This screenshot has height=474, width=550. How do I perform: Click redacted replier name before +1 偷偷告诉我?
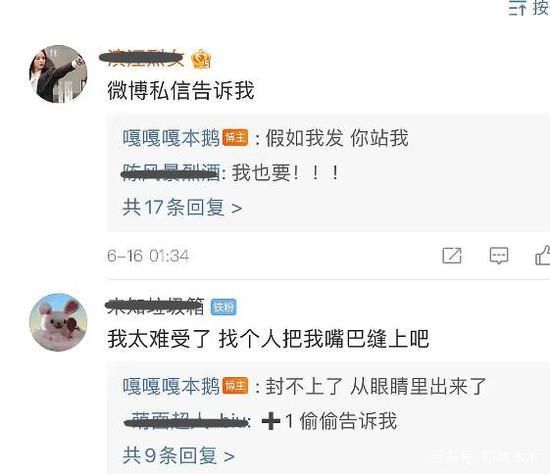(x=186, y=420)
